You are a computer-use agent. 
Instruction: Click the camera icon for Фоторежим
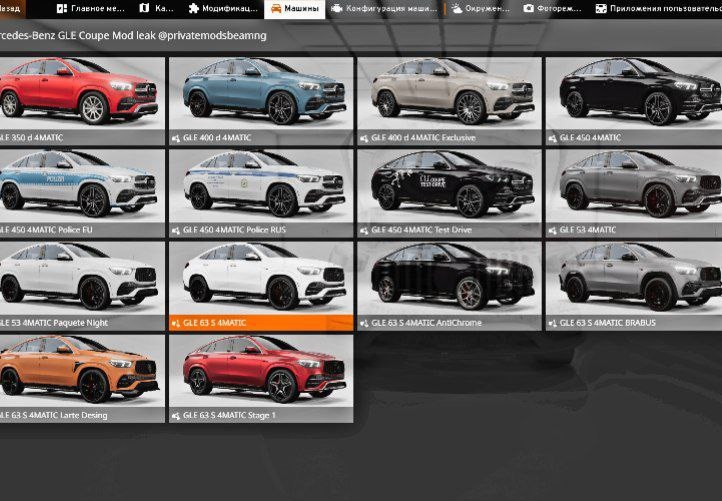529,9
